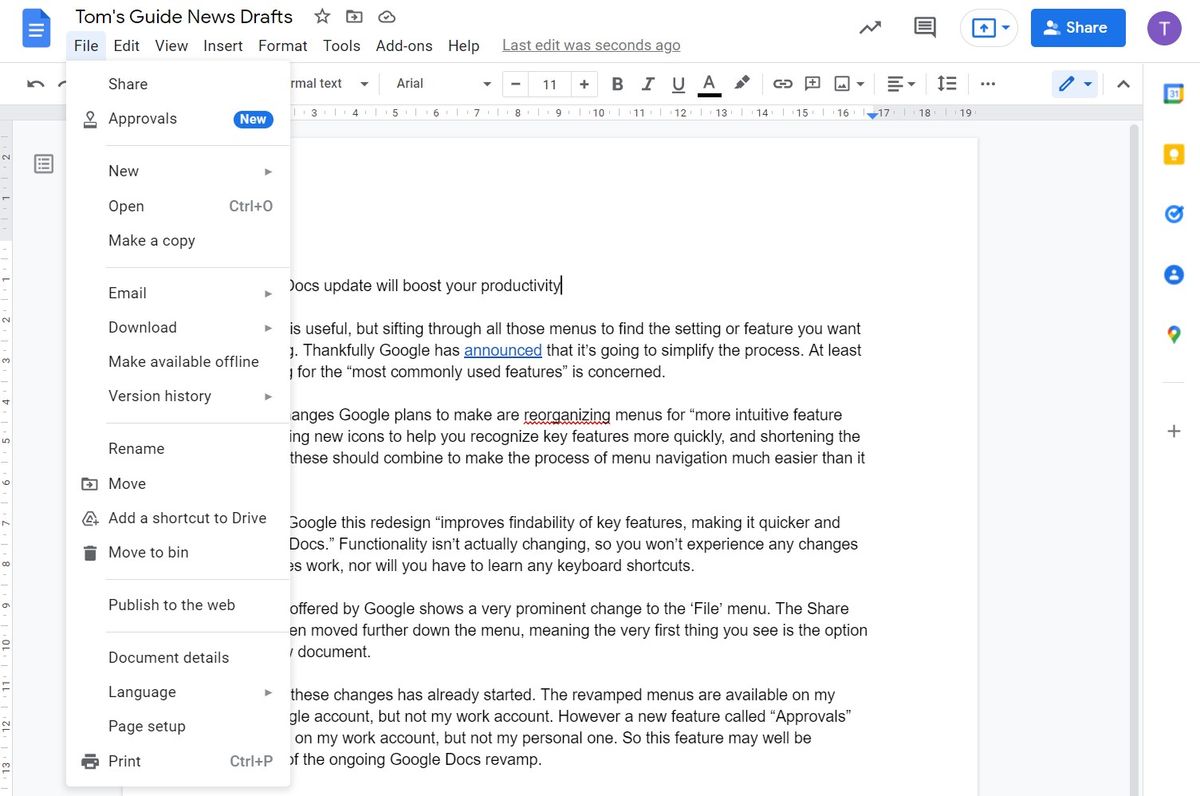Open the Google Calendar side panel
Viewport: 1200px width, 796px height.
pos(1173,94)
